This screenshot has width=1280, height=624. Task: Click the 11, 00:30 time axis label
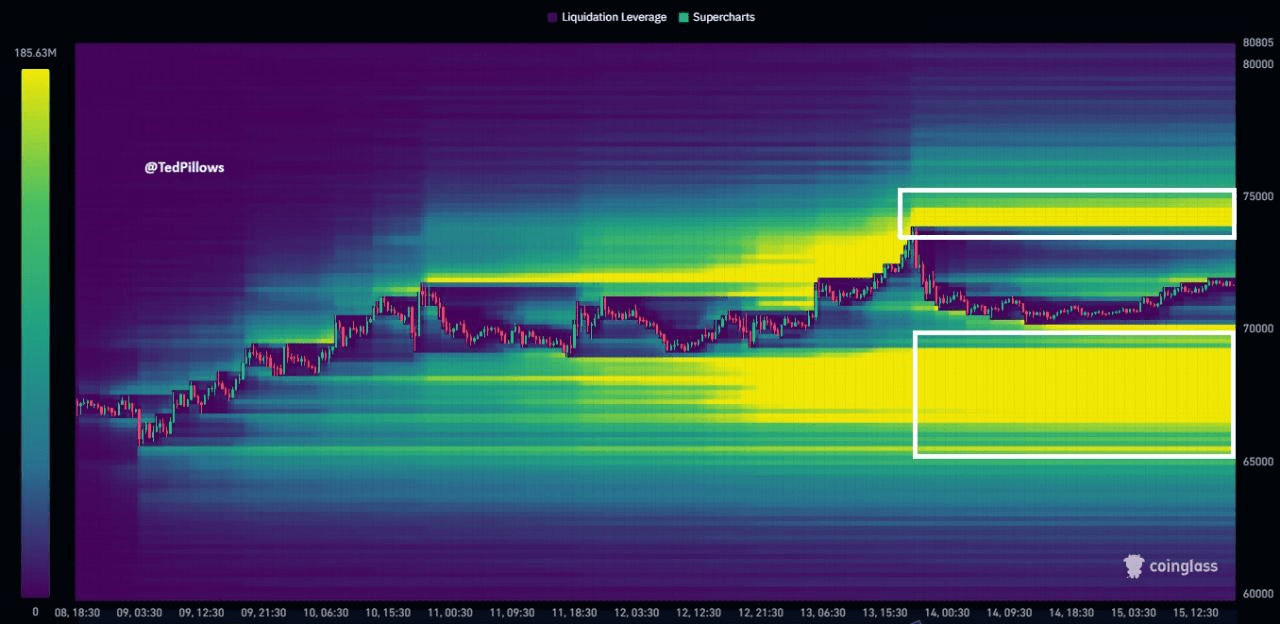point(450,612)
